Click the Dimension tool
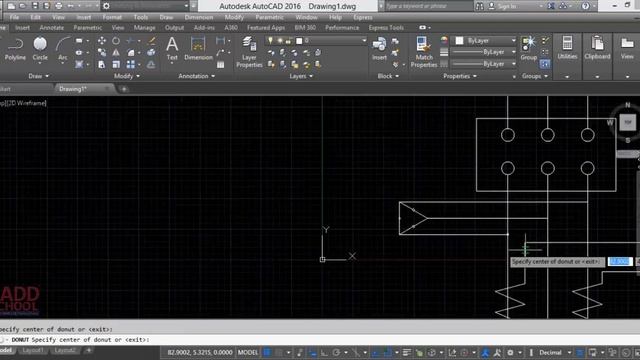 click(198, 49)
